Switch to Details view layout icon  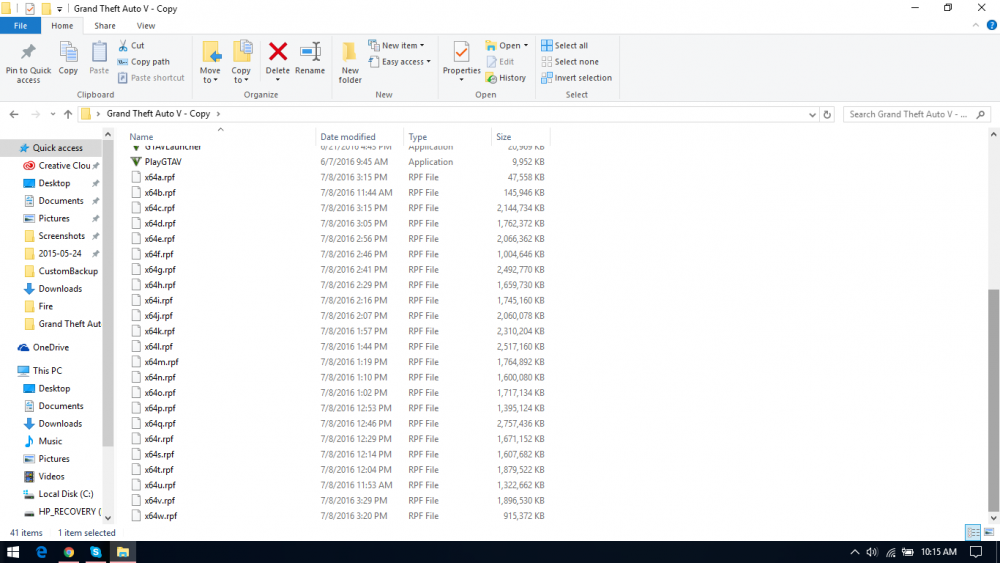coord(973,532)
